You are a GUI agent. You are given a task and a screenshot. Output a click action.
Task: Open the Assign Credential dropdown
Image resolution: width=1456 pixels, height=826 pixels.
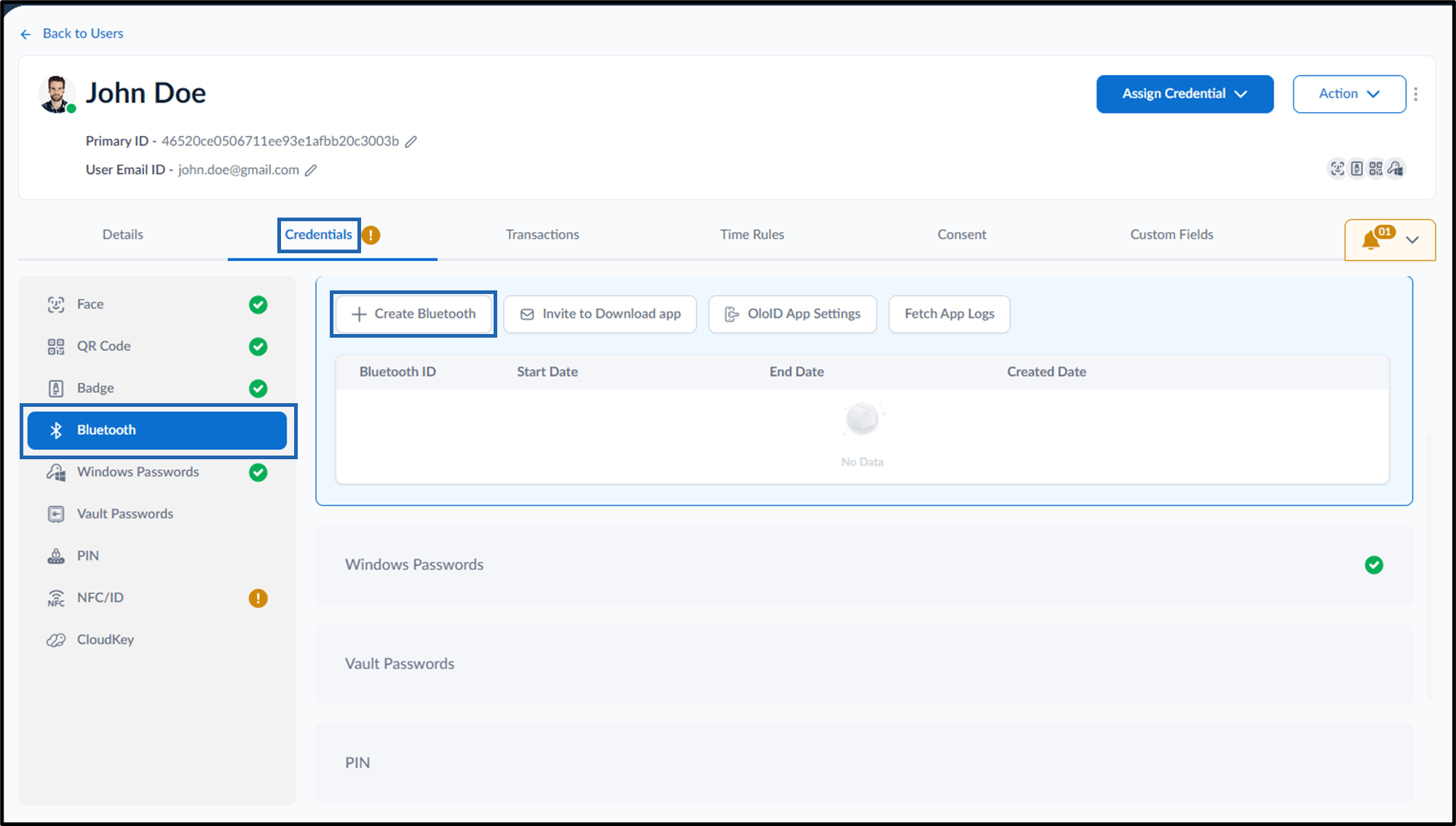tap(1185, 94)
